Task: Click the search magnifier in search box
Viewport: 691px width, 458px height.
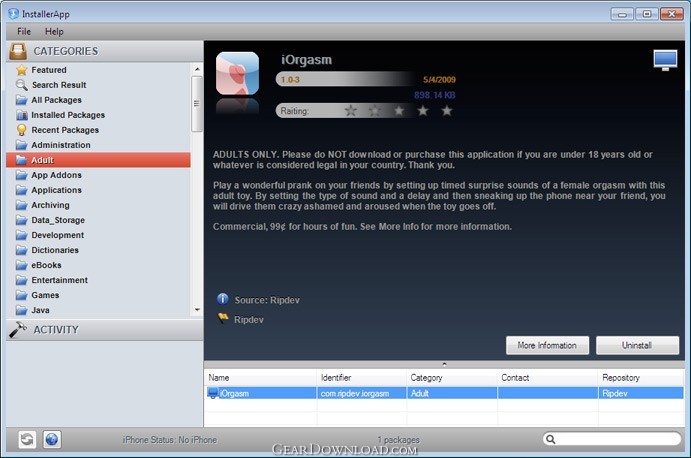Action: tap(550, 439)
